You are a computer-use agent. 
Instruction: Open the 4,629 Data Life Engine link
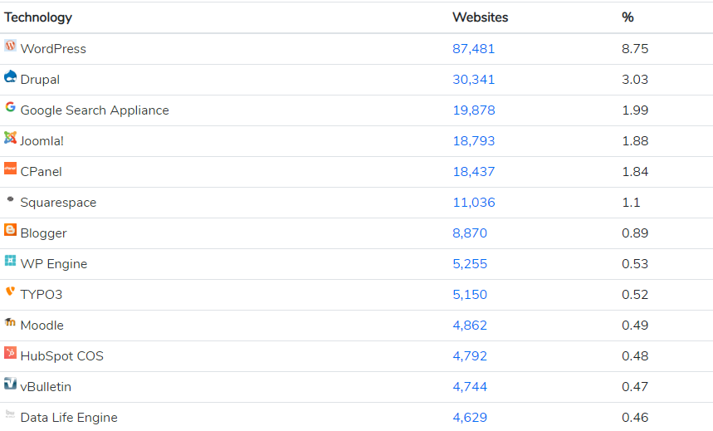tap(470, 417)
